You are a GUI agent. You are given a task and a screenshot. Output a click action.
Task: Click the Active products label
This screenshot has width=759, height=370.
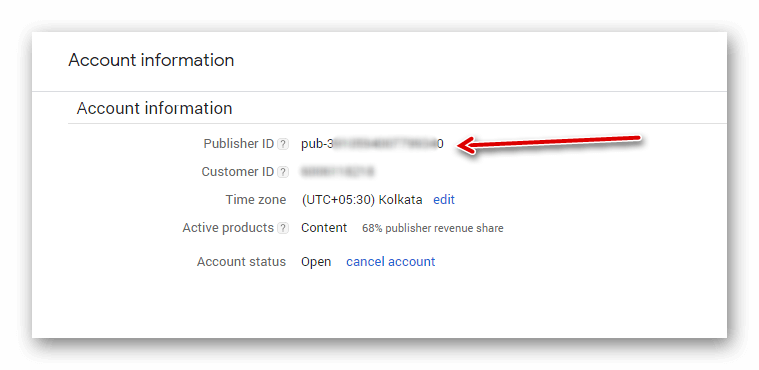coord(228,228)
